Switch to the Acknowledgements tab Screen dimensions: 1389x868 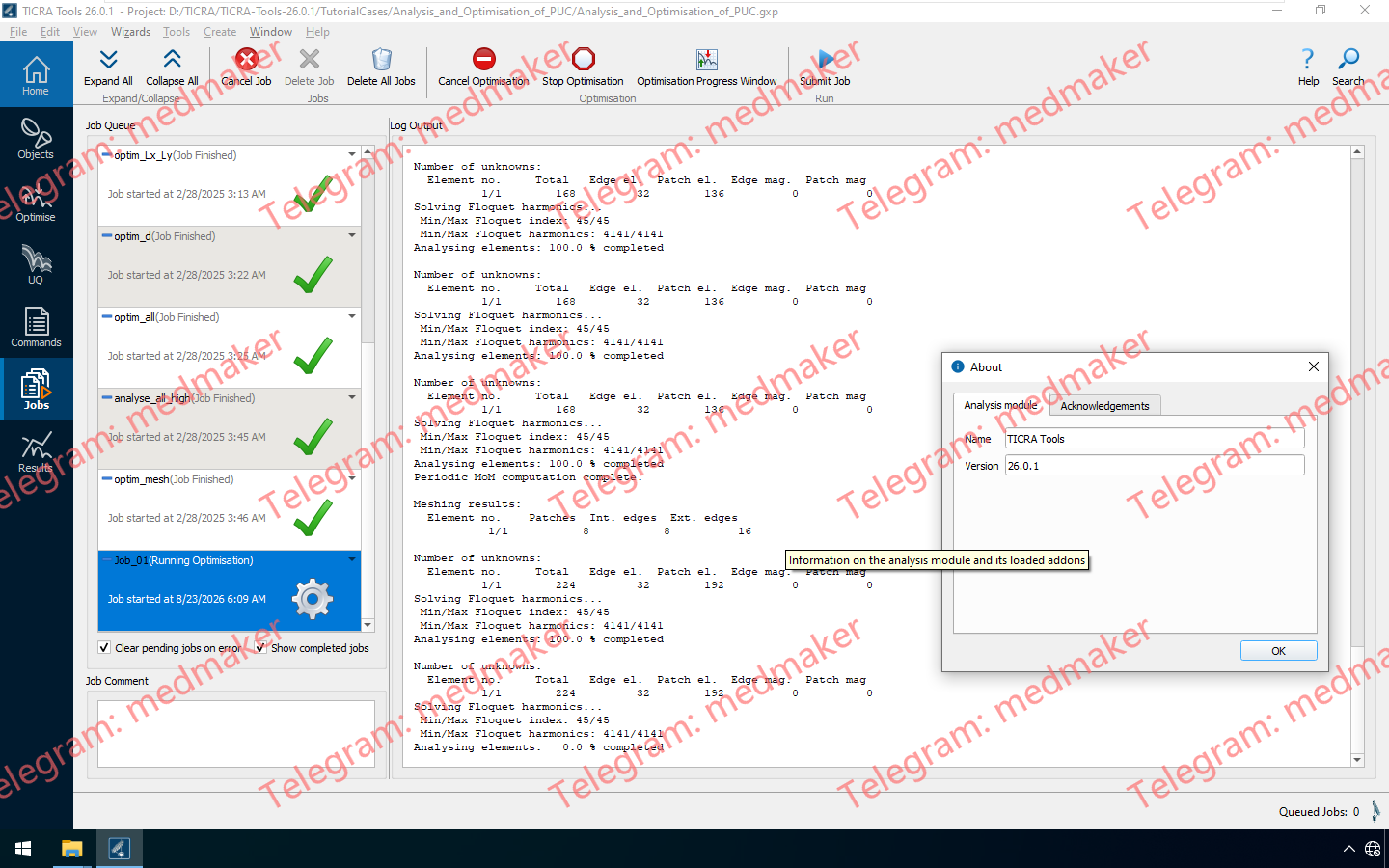pyautogui.click(x=1104, y=406)
